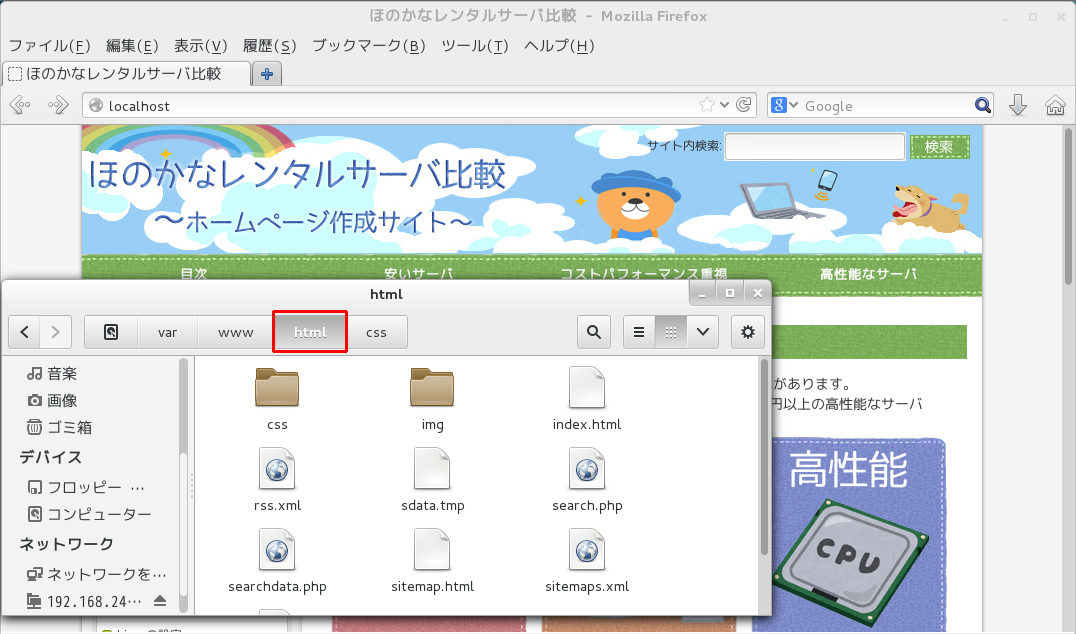Viewport: 1076px width, 634px height.
Task: Open a new tab with the plus button
Action: 267,74
